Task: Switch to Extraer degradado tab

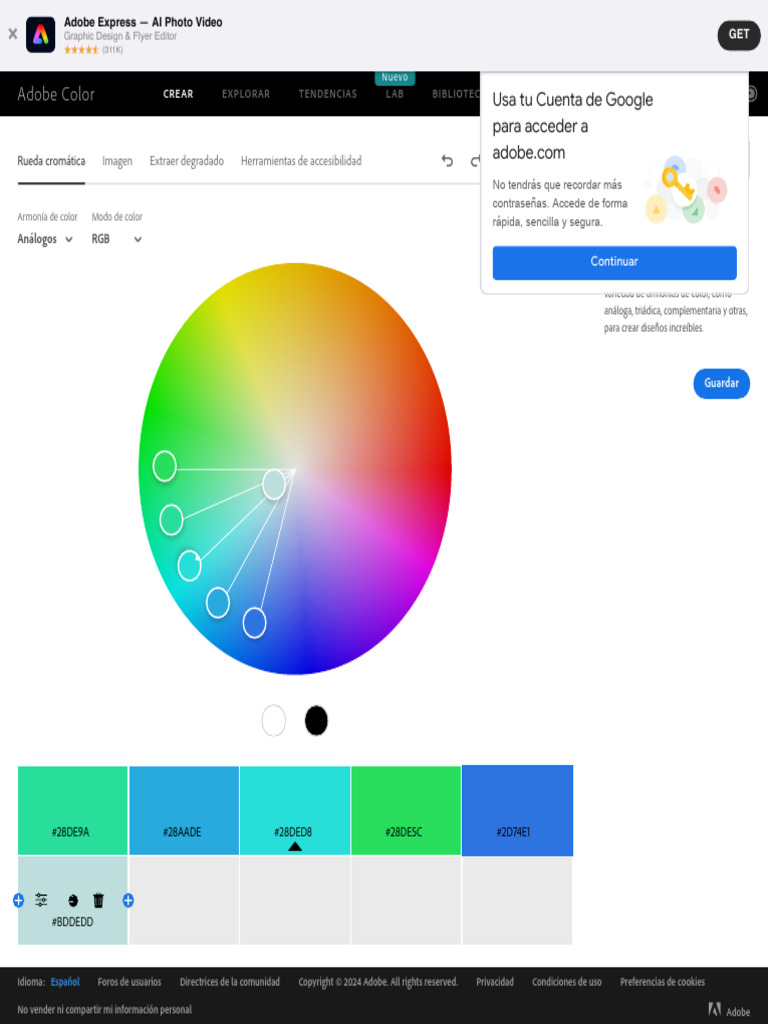Action: 187,161
